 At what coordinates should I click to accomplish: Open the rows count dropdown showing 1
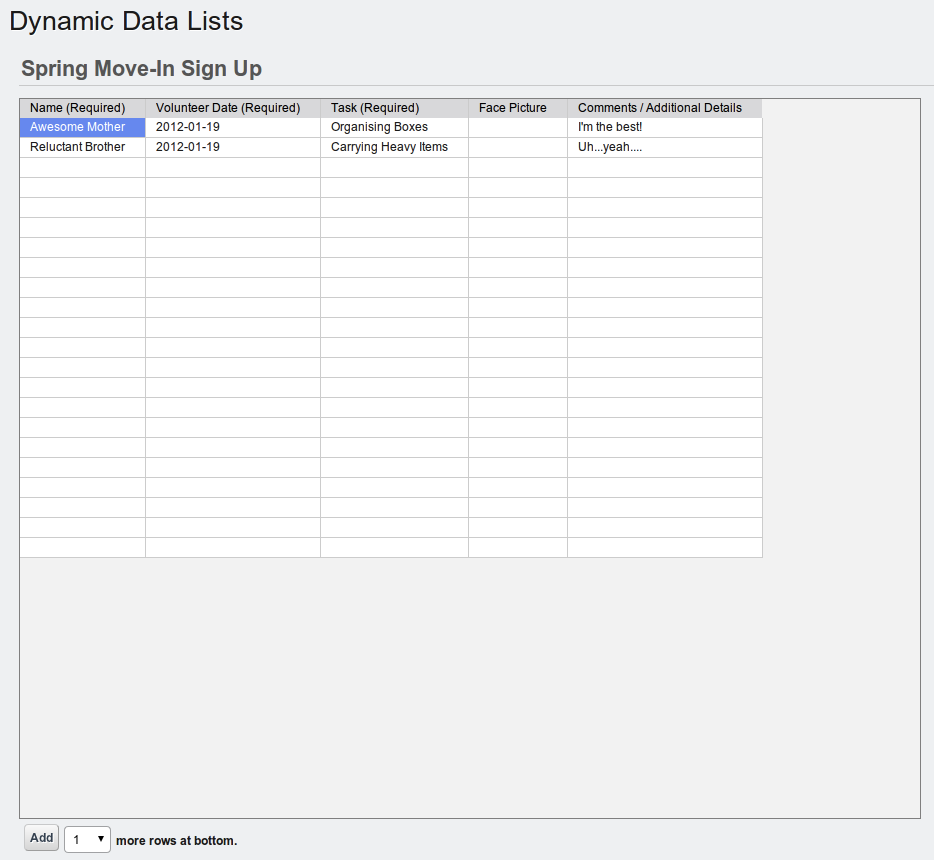pos(88,839)
